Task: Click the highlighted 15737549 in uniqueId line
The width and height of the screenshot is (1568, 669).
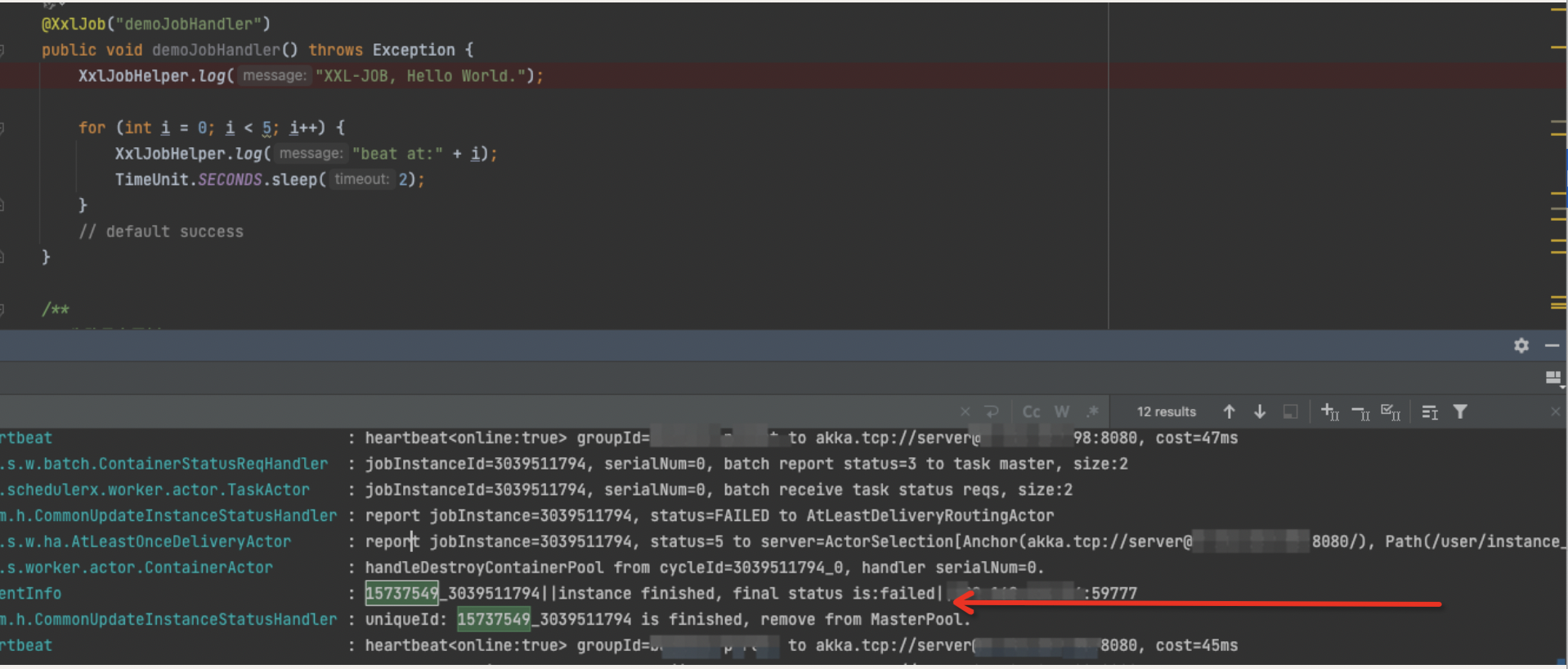Action: click(x=494, y=619)
